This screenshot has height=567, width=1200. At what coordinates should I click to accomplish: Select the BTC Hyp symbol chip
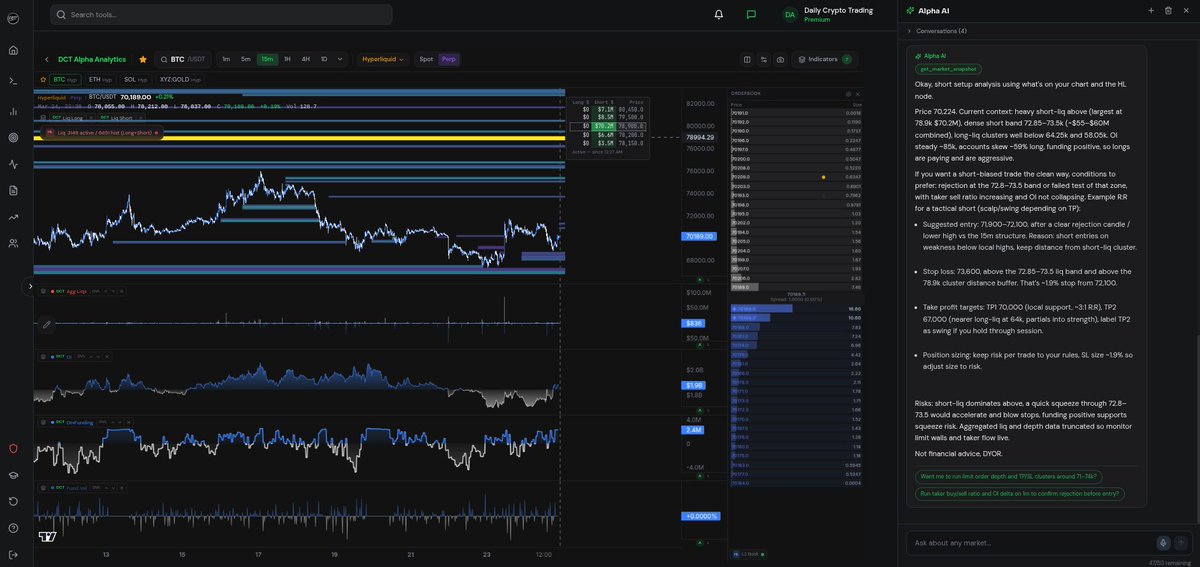(x=65, y=79)
